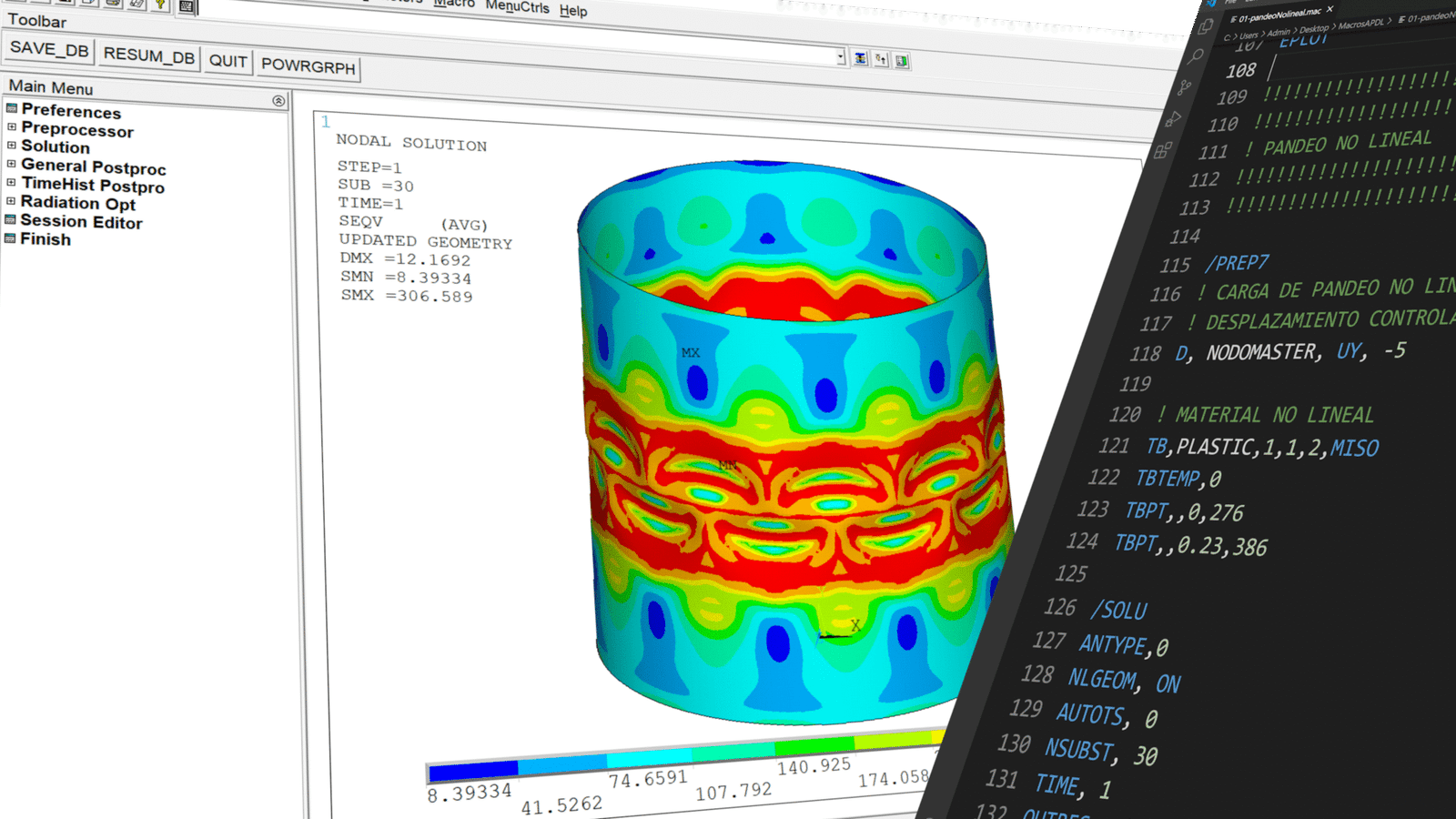
Task: Expand the Solution tree node
Action: click(x=12, y=146)
